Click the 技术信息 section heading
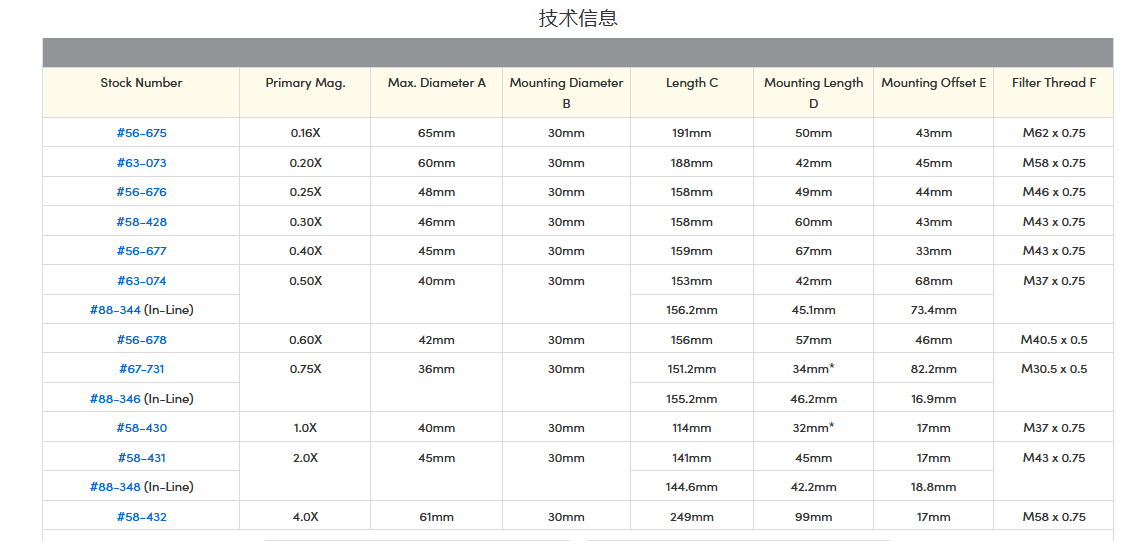The height and width of the screenshot is (541, 1126). (578, 18)
